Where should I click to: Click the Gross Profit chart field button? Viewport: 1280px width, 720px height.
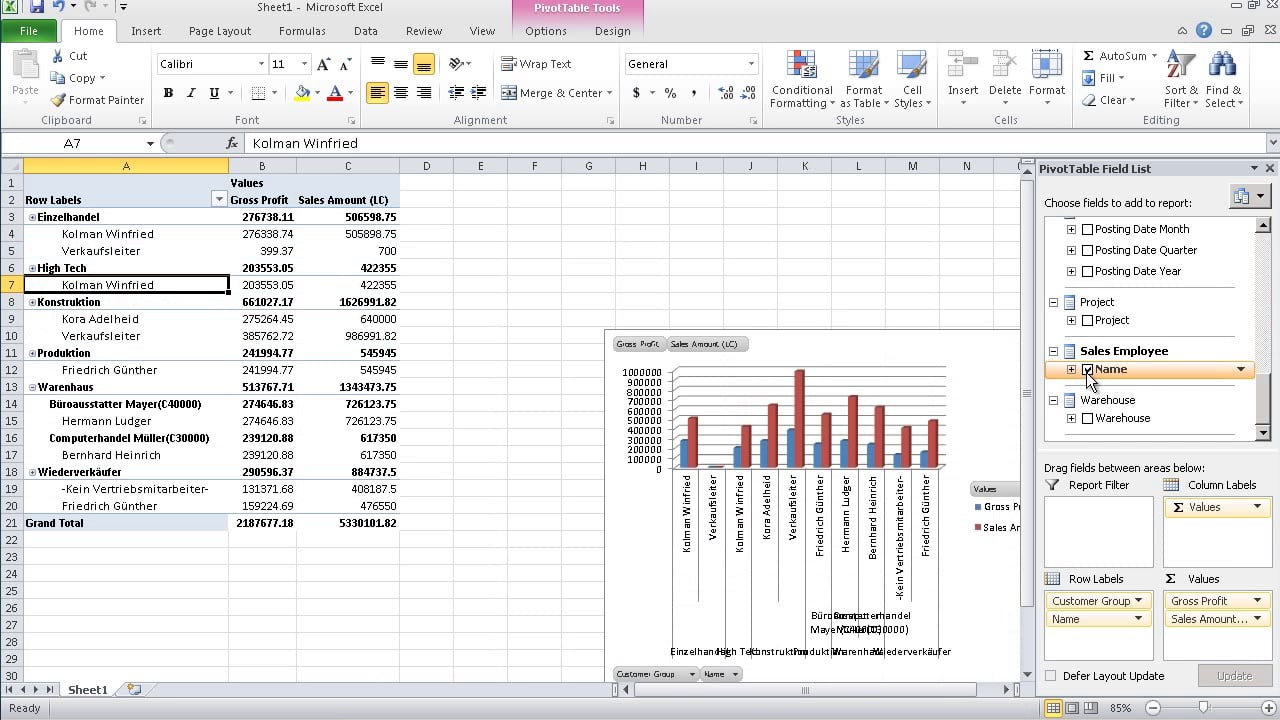coord(639,344)
